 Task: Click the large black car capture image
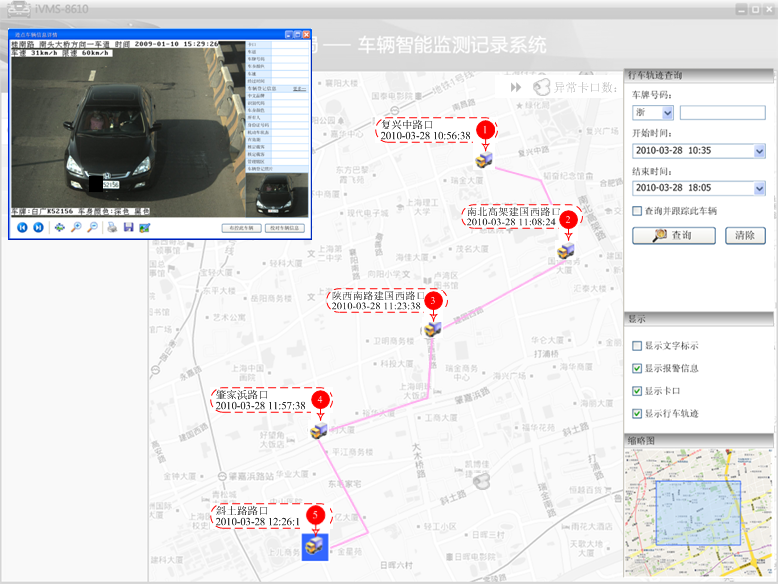[x=128, y=129]
